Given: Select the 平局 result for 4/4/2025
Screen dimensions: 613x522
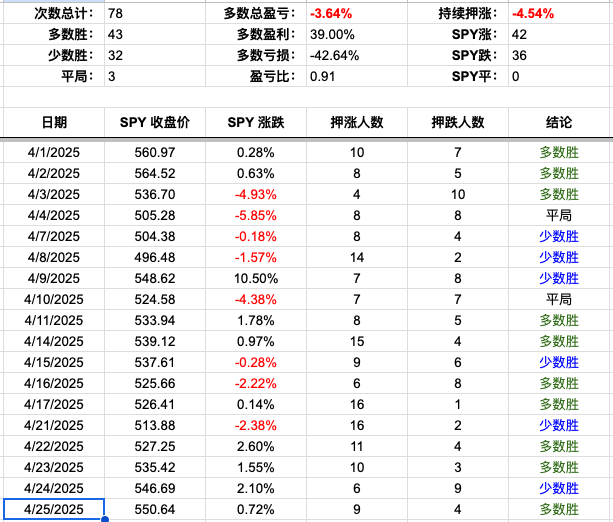Looking at the screenshot, I should point(559,215).
